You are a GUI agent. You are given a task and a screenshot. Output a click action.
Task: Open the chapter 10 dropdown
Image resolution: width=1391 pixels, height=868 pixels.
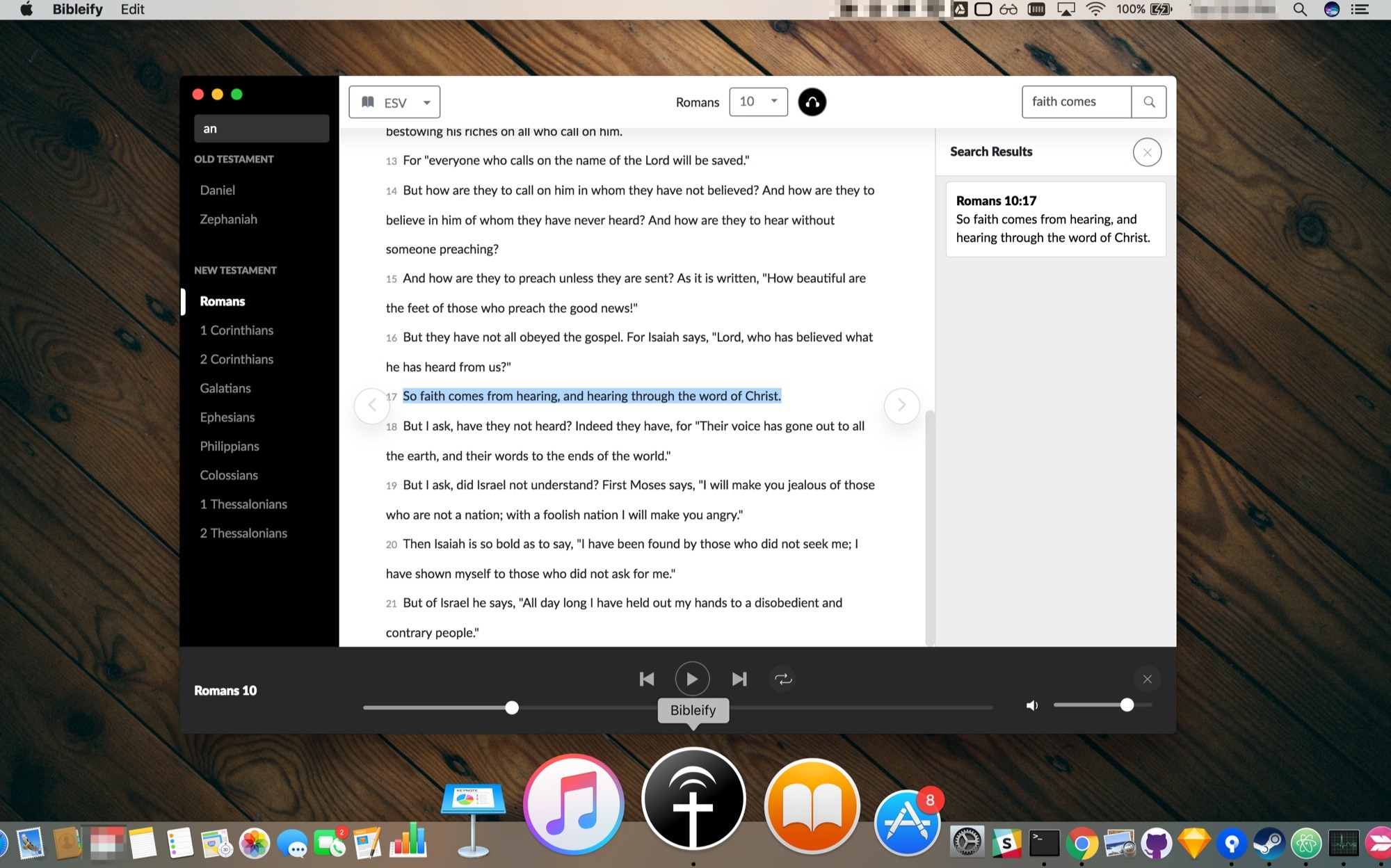[758, 102]
